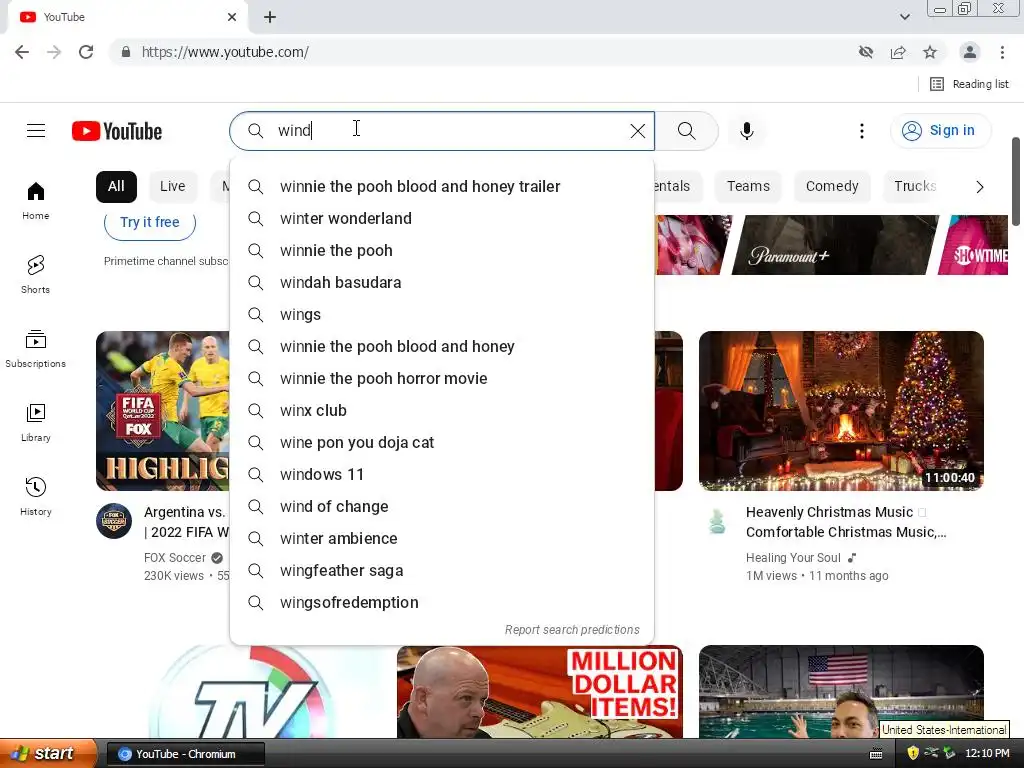Screen dimensions: 1024x768
Task: Click the Try it free button
Action: (150, 223)
